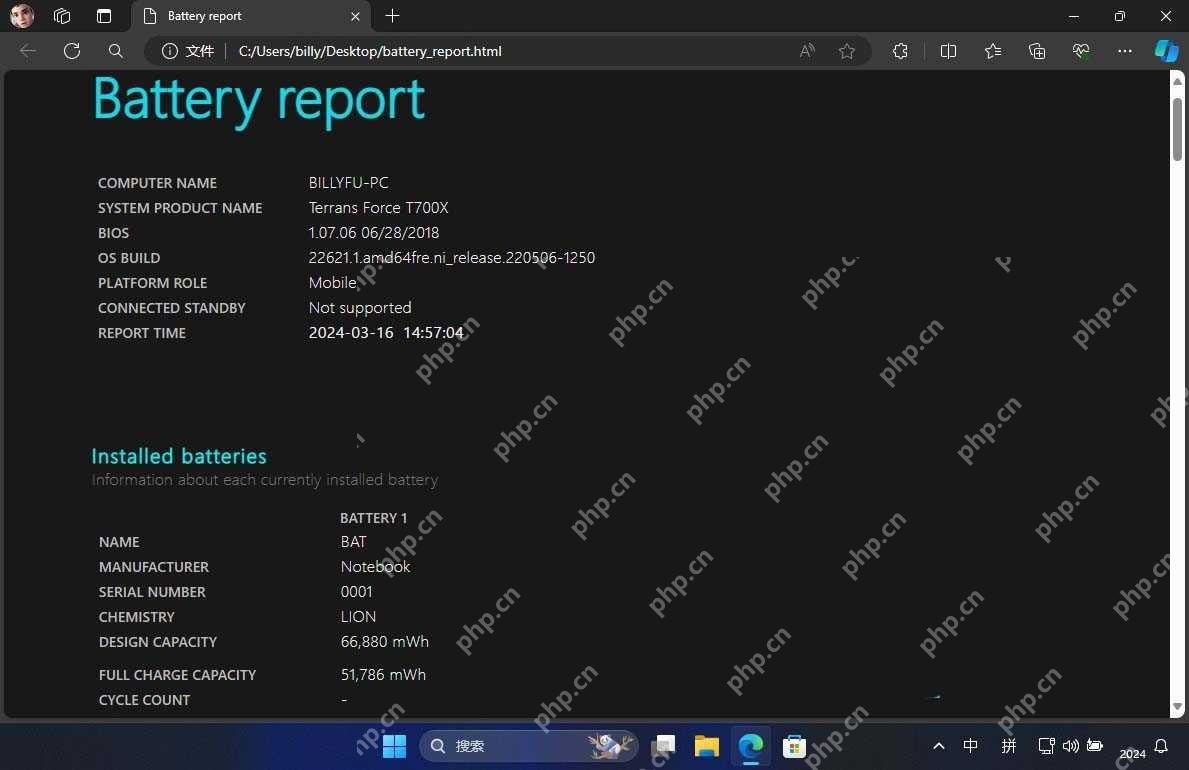Toggle the Pinyin IME mode indicator
1189x770 pixels.
coord(1009,746)
